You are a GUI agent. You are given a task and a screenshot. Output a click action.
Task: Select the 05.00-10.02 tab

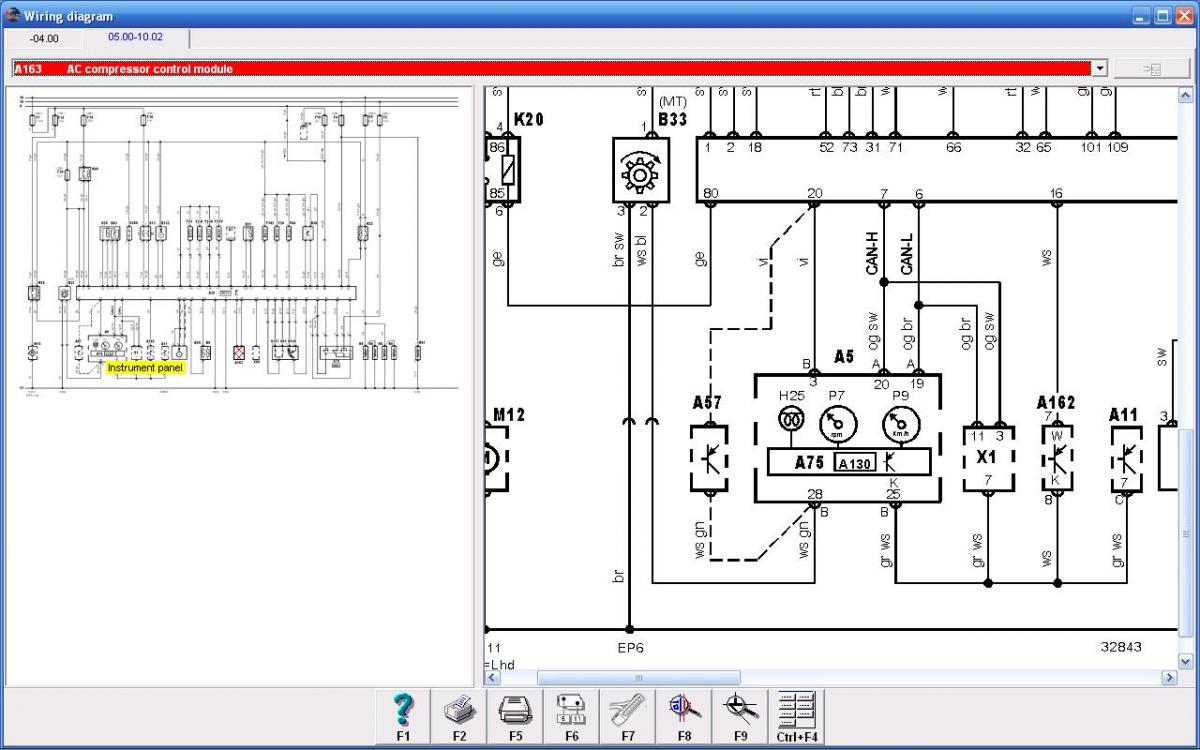pos(135,37)
